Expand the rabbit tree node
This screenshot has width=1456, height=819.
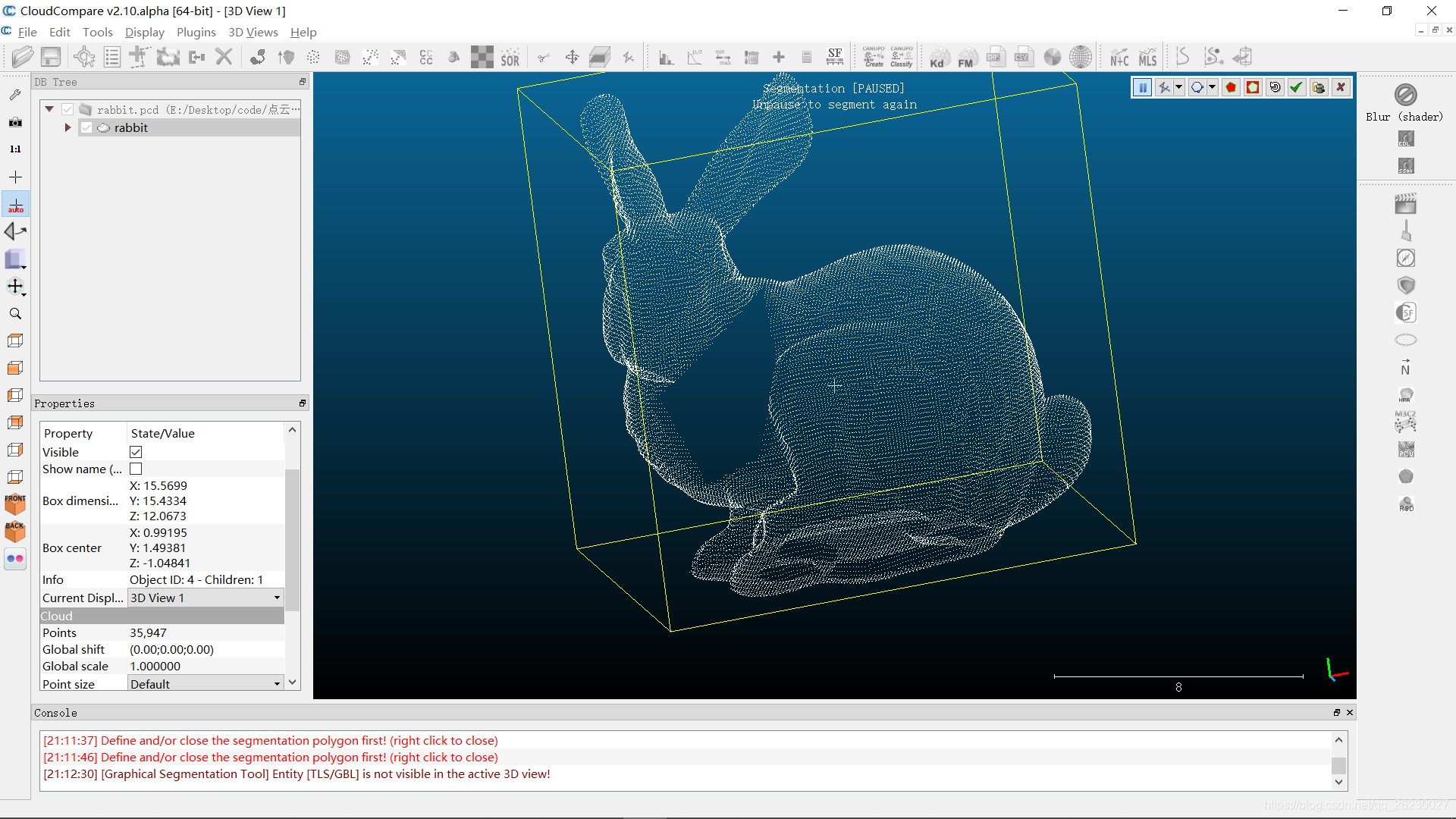[67, 127]
